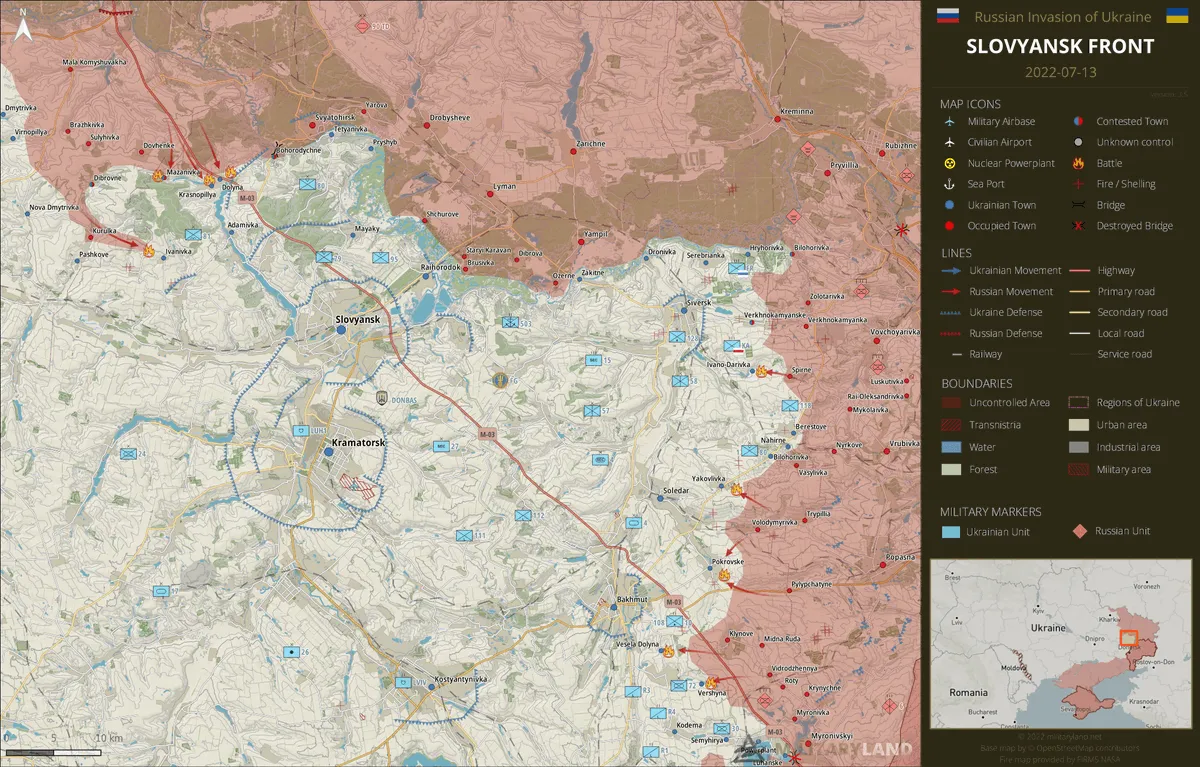Screen dimensions: 1200x767
Task: Click the Ukrainian flag in the header
Action: tap(1177, 16)
